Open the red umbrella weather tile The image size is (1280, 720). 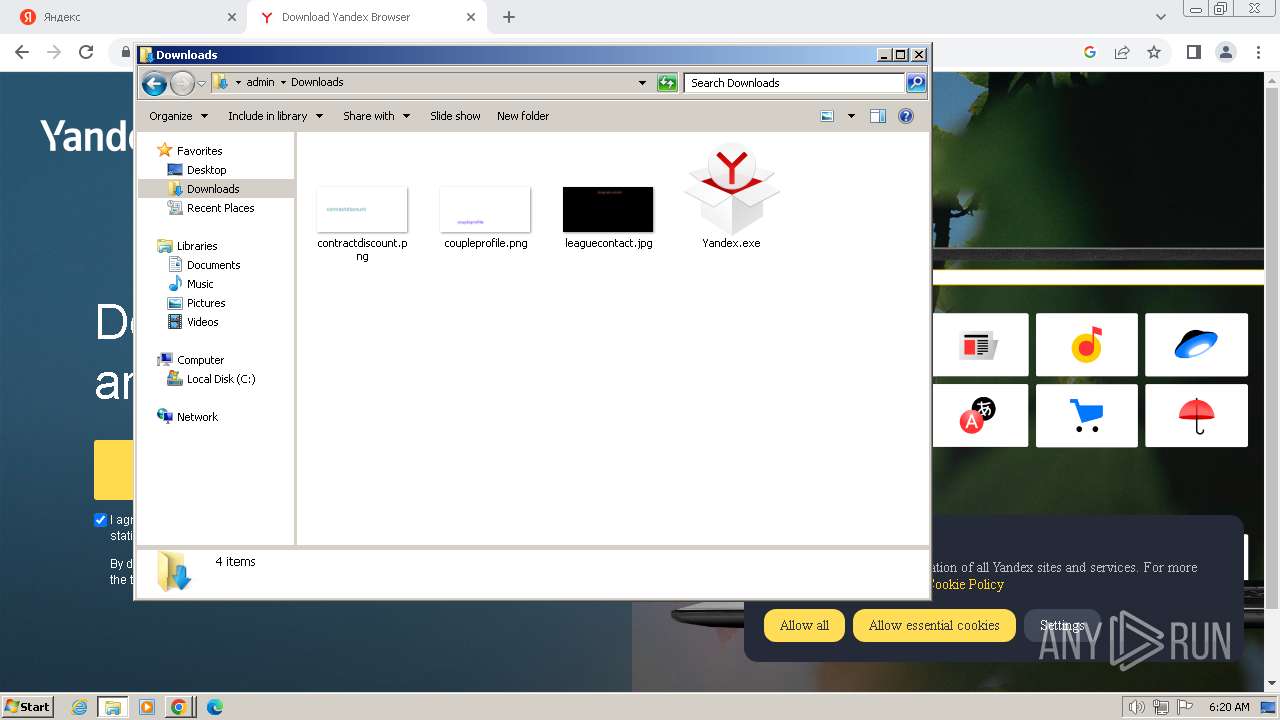[x=1196, y=415]
